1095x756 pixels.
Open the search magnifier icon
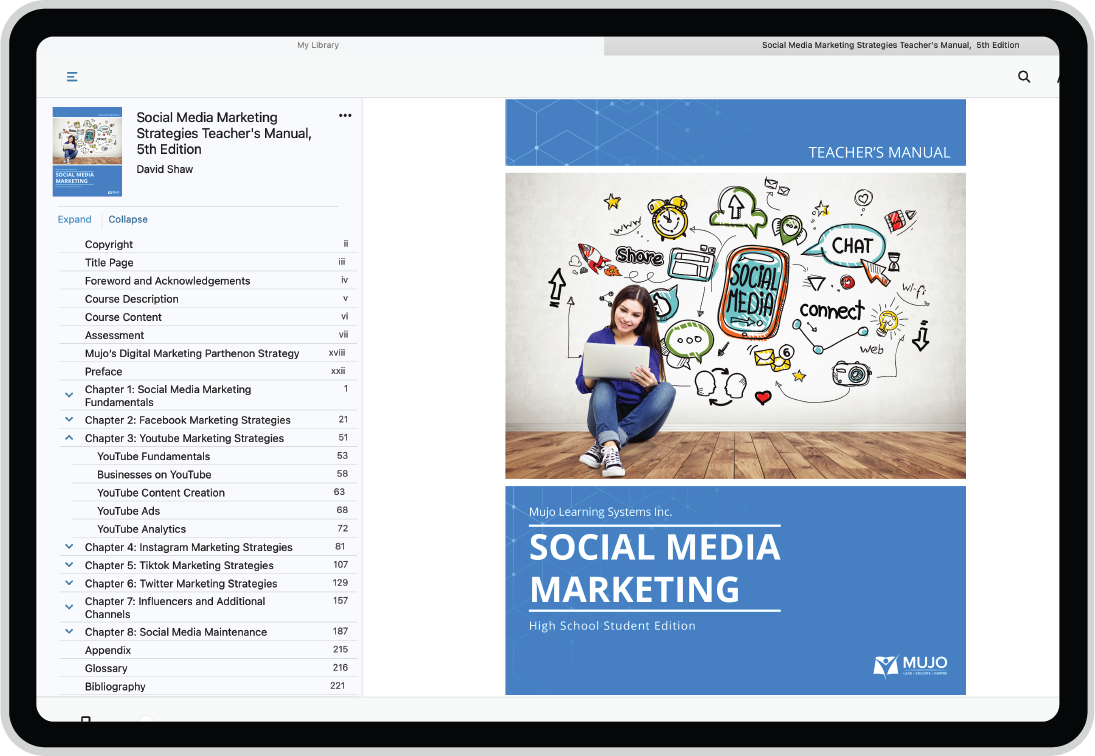1024,77
